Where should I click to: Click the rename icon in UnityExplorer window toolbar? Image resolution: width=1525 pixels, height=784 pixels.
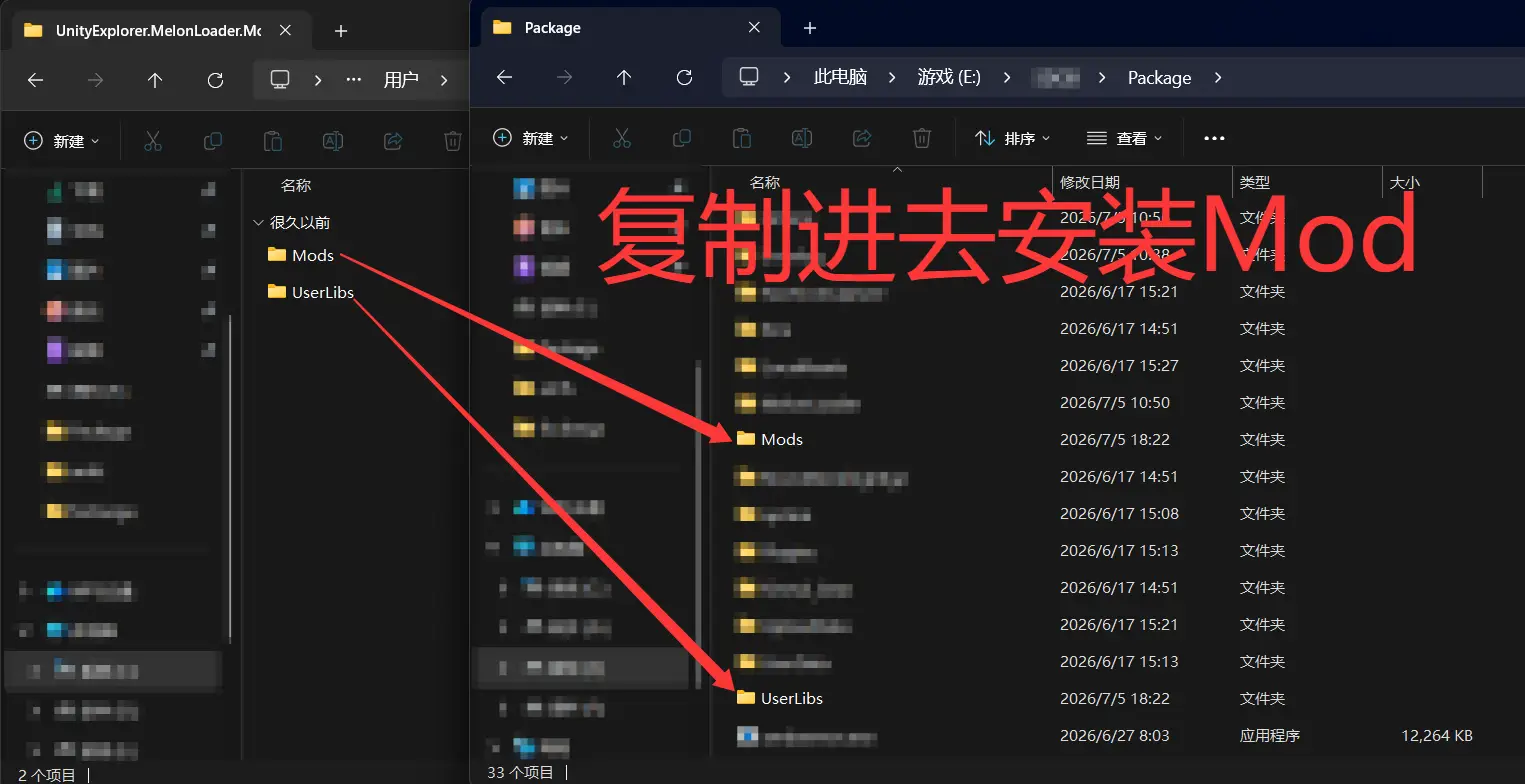(333, 141)
